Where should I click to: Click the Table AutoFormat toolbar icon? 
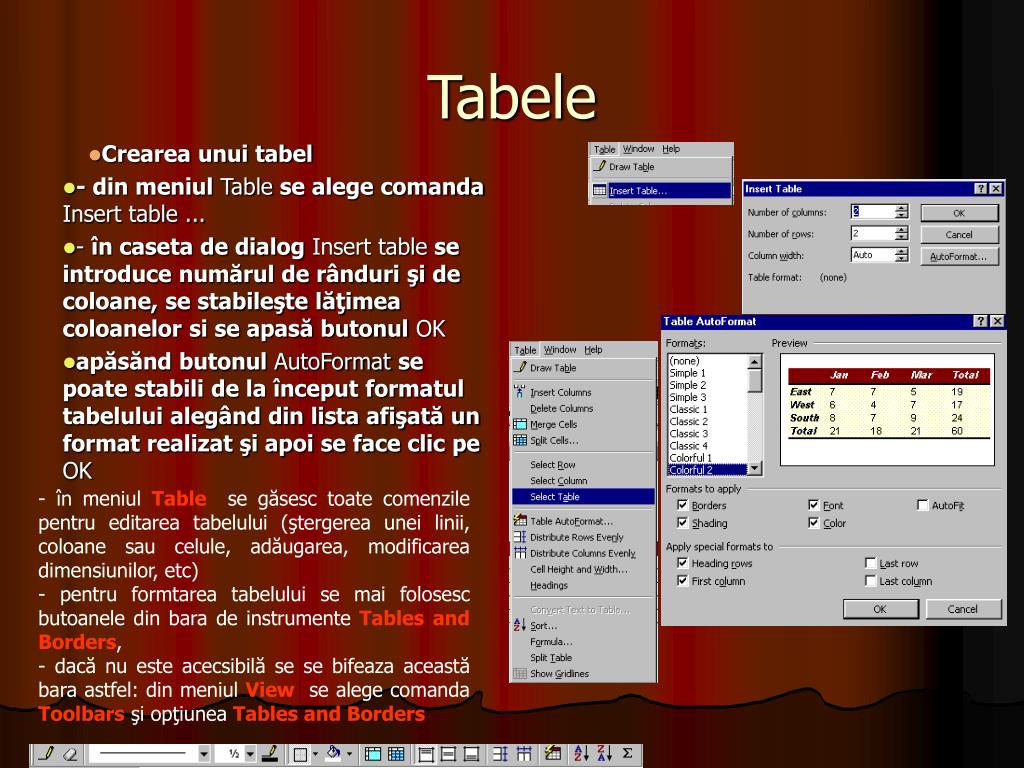coord(552,754)
